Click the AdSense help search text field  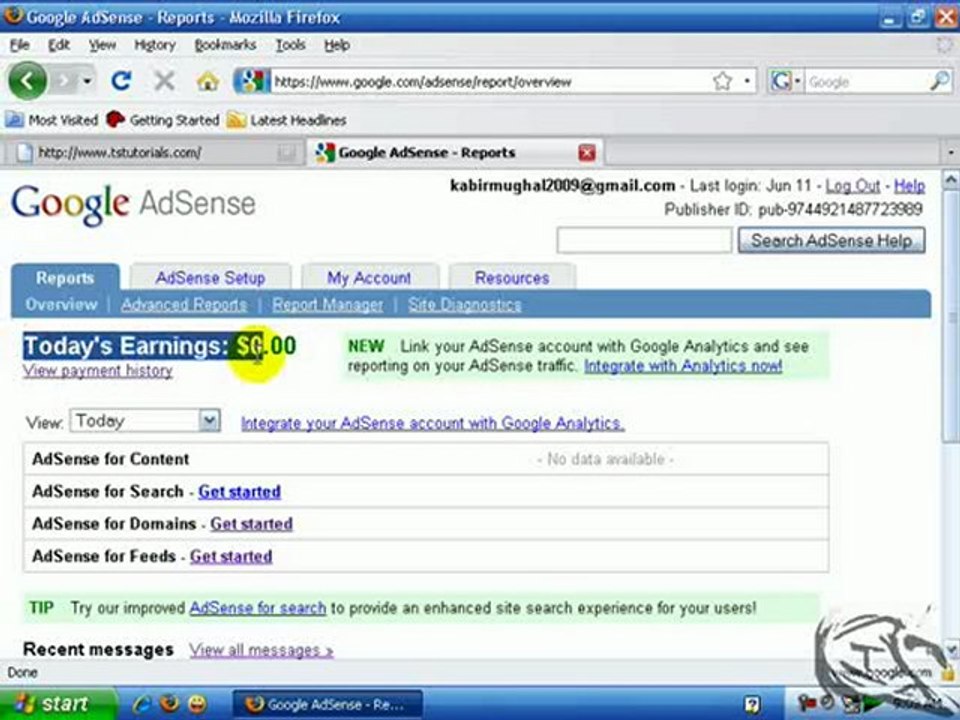pos(644,240)
